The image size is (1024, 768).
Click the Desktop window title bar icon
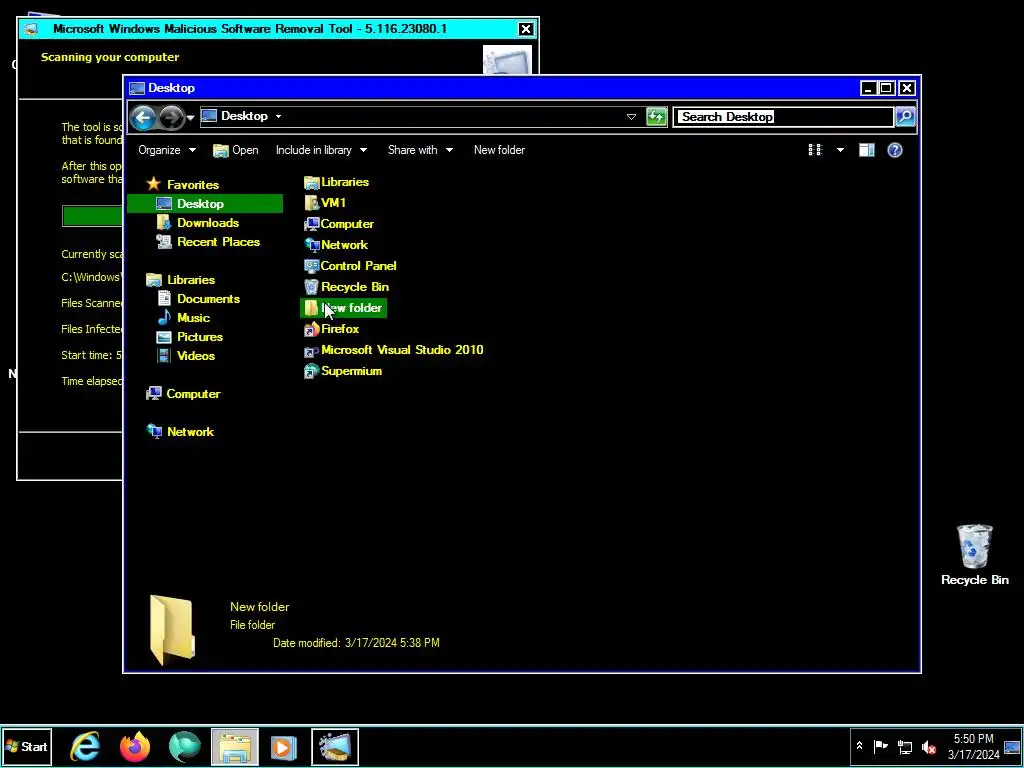[136, 88]
